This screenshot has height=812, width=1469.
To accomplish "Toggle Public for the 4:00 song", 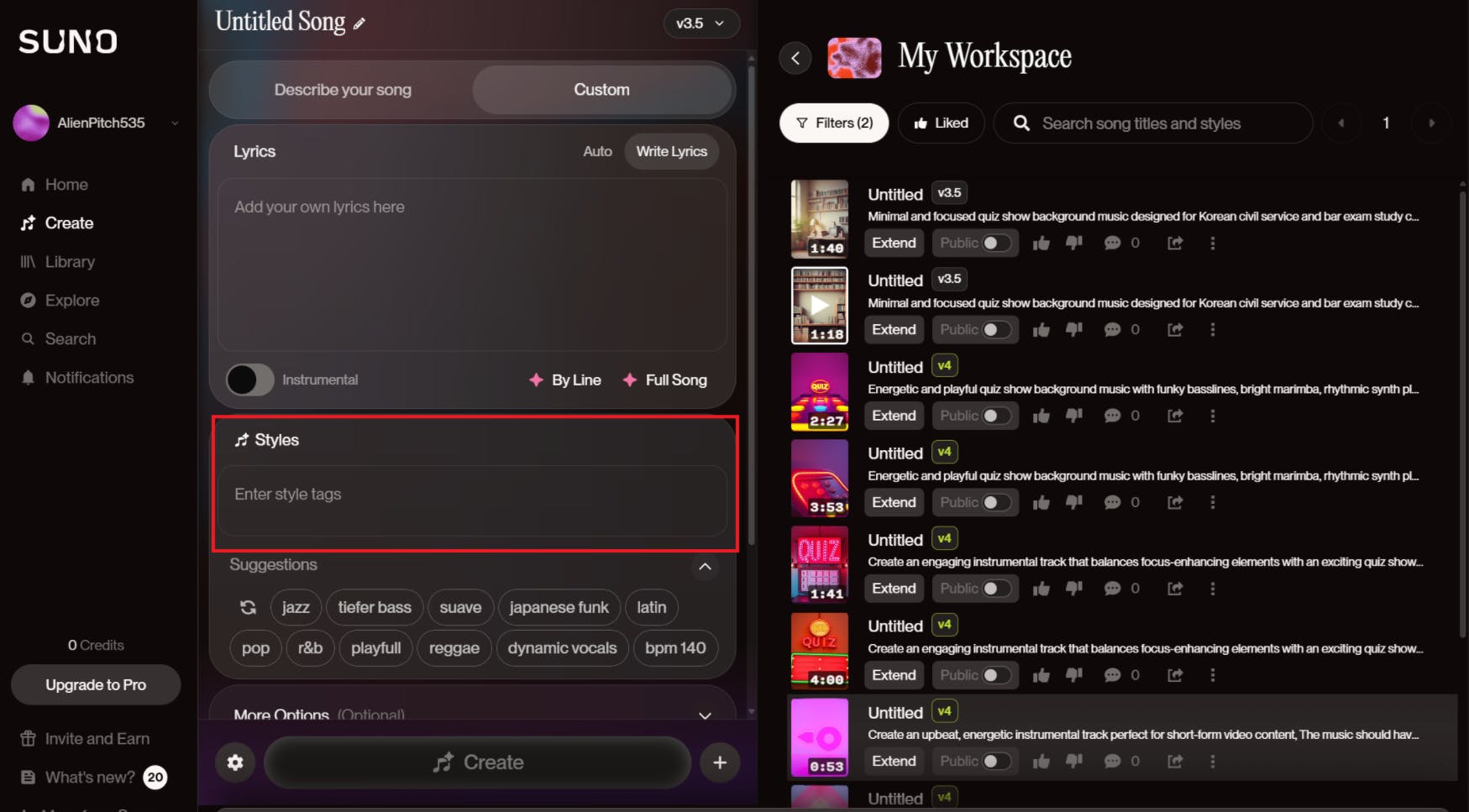I will click(996, 675).
